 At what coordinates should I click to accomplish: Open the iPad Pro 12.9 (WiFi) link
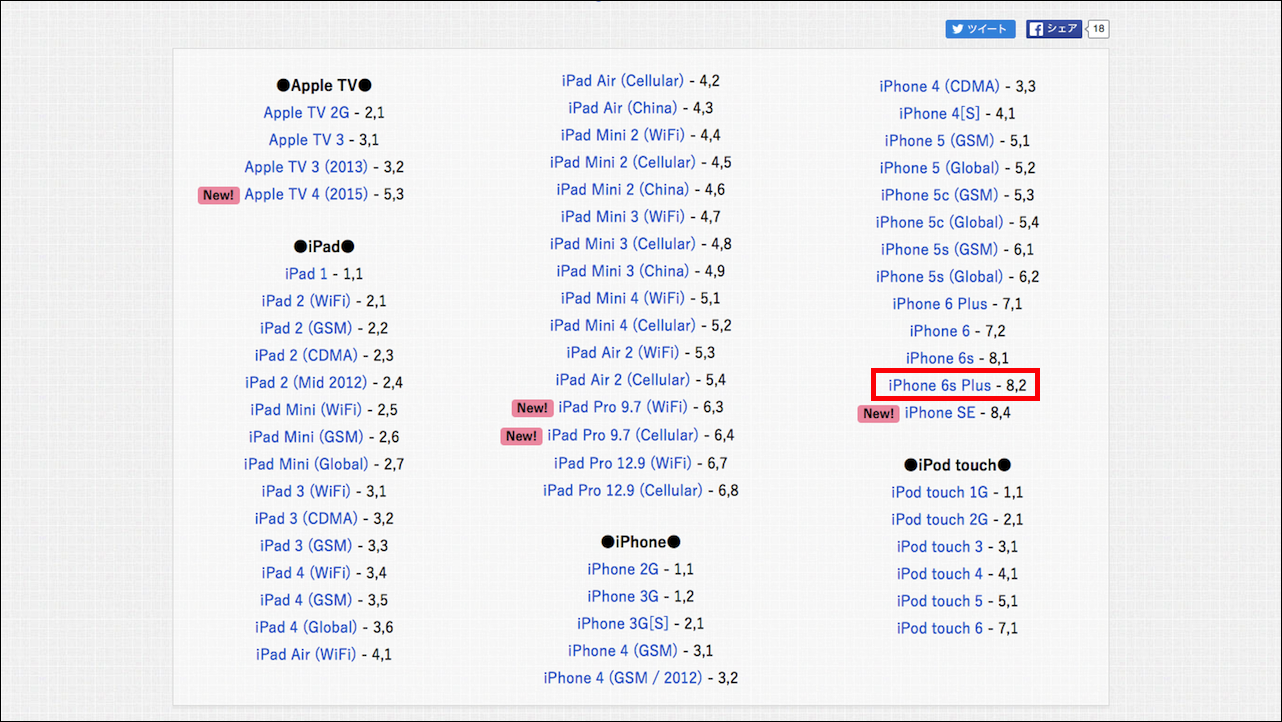[623, 463]
